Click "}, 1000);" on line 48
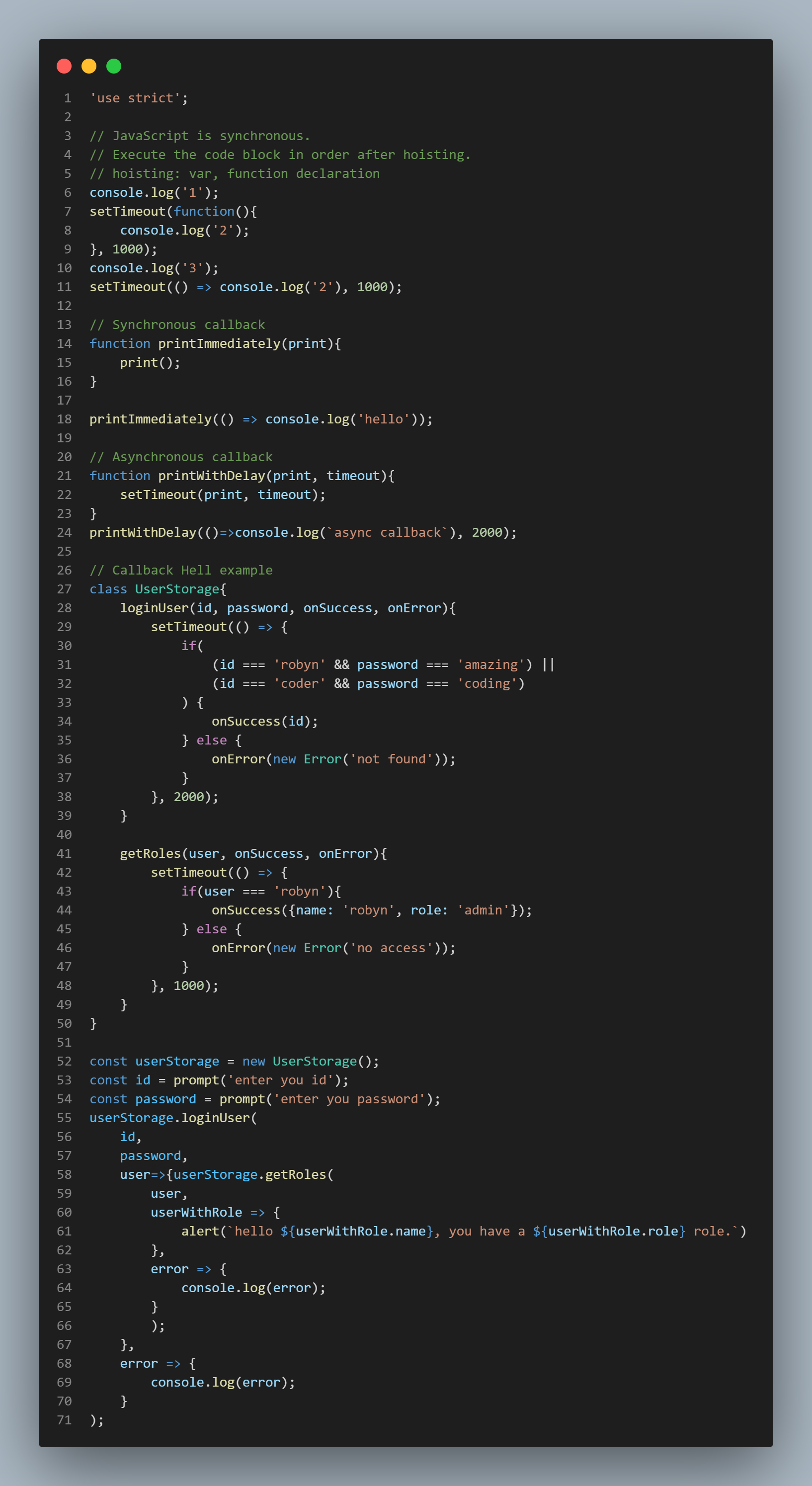812x1486 pixels. pyautogui.click(x=184, y=986)
